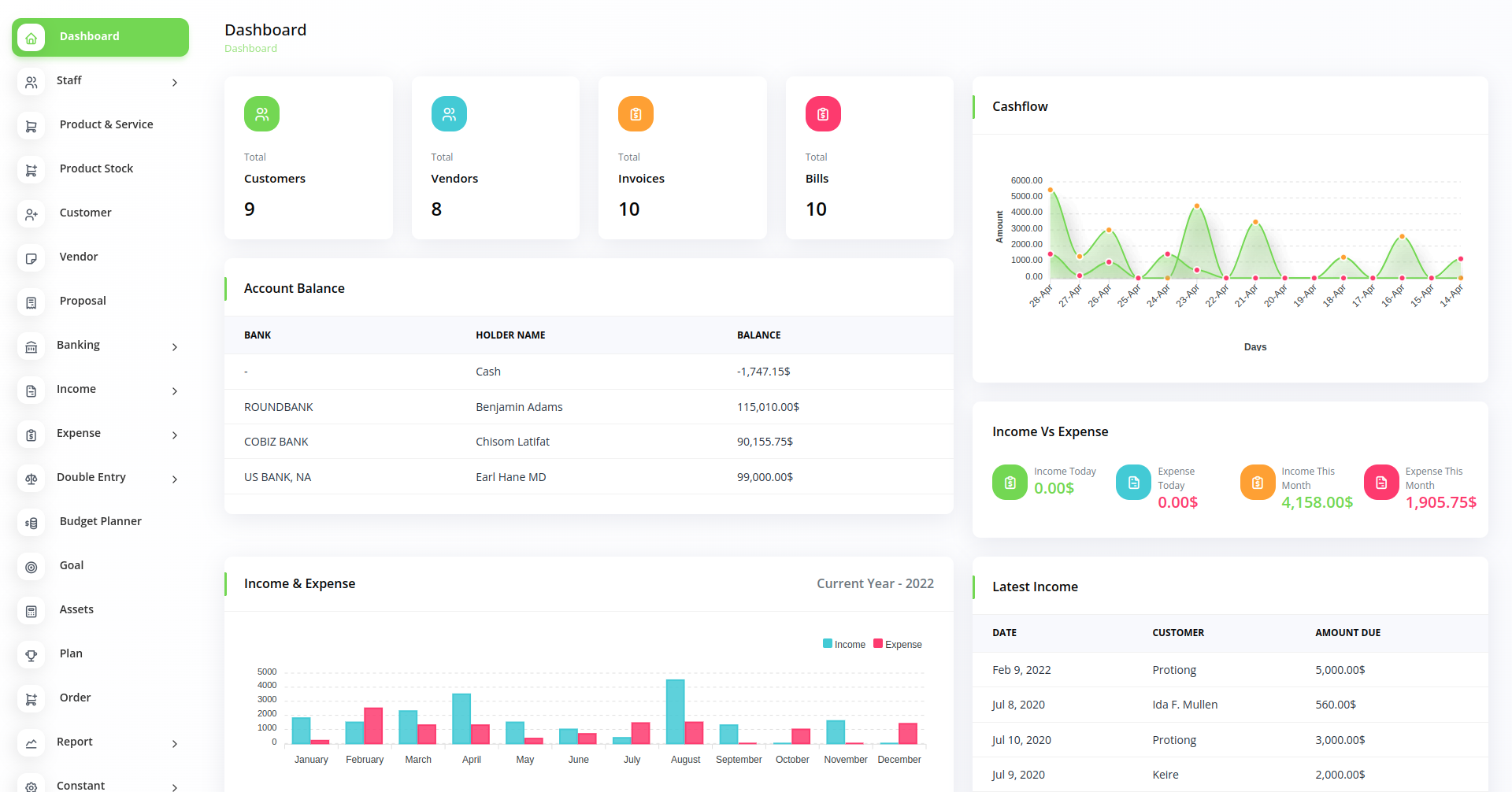Toggle Expense series in chart legend
The height and width of the screenshot is (792, 1512).
898,644
